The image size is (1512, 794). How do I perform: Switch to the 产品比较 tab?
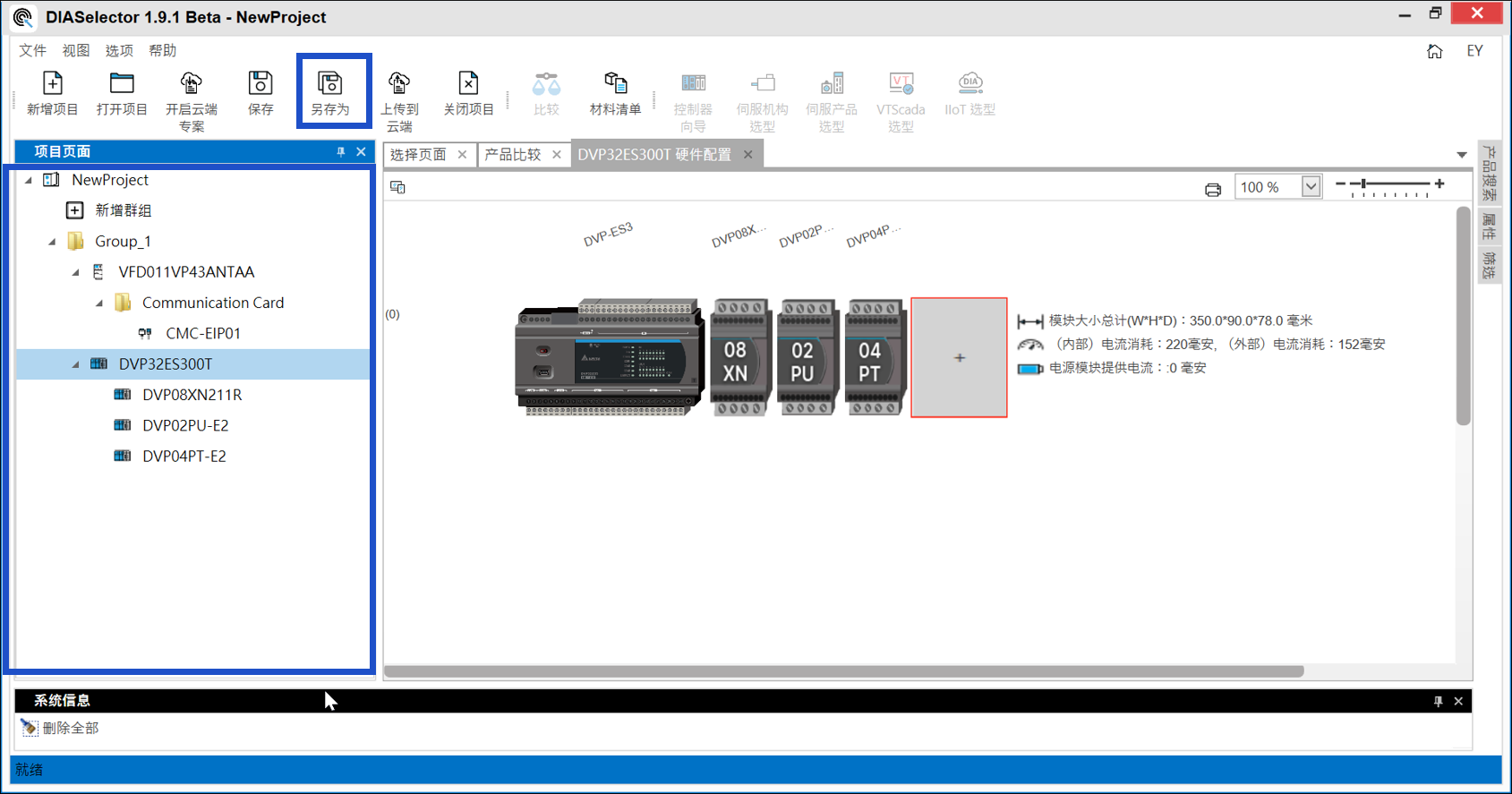click(x=513, y=155)
